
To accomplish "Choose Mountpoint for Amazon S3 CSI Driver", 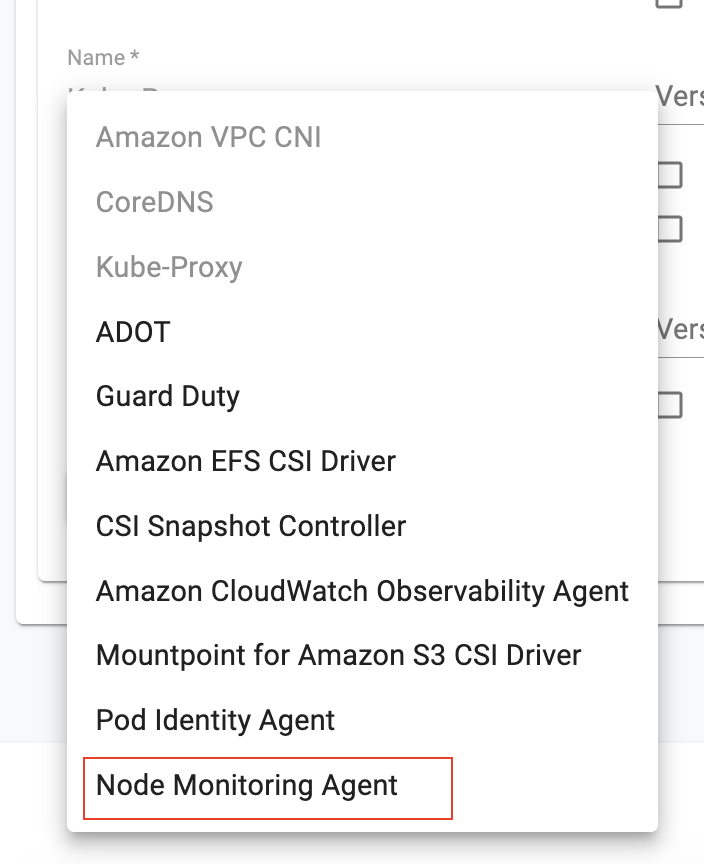I will click(x=338, y=656).
